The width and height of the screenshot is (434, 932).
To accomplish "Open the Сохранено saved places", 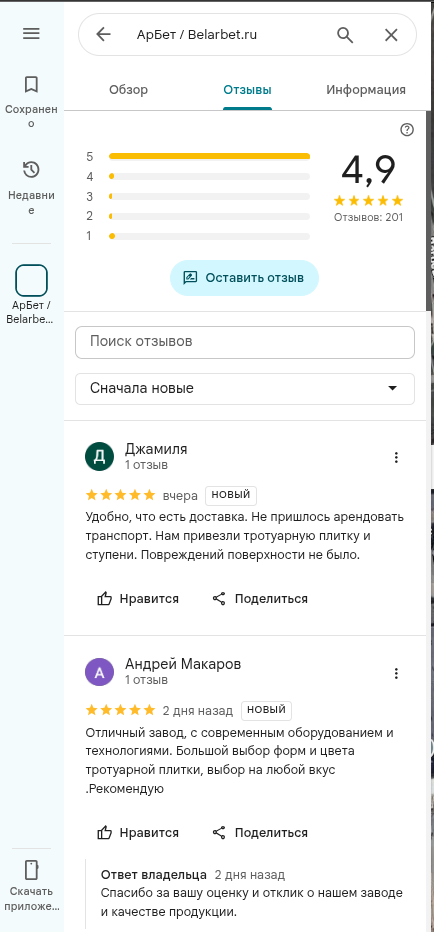I will click(x=31, y=102).
